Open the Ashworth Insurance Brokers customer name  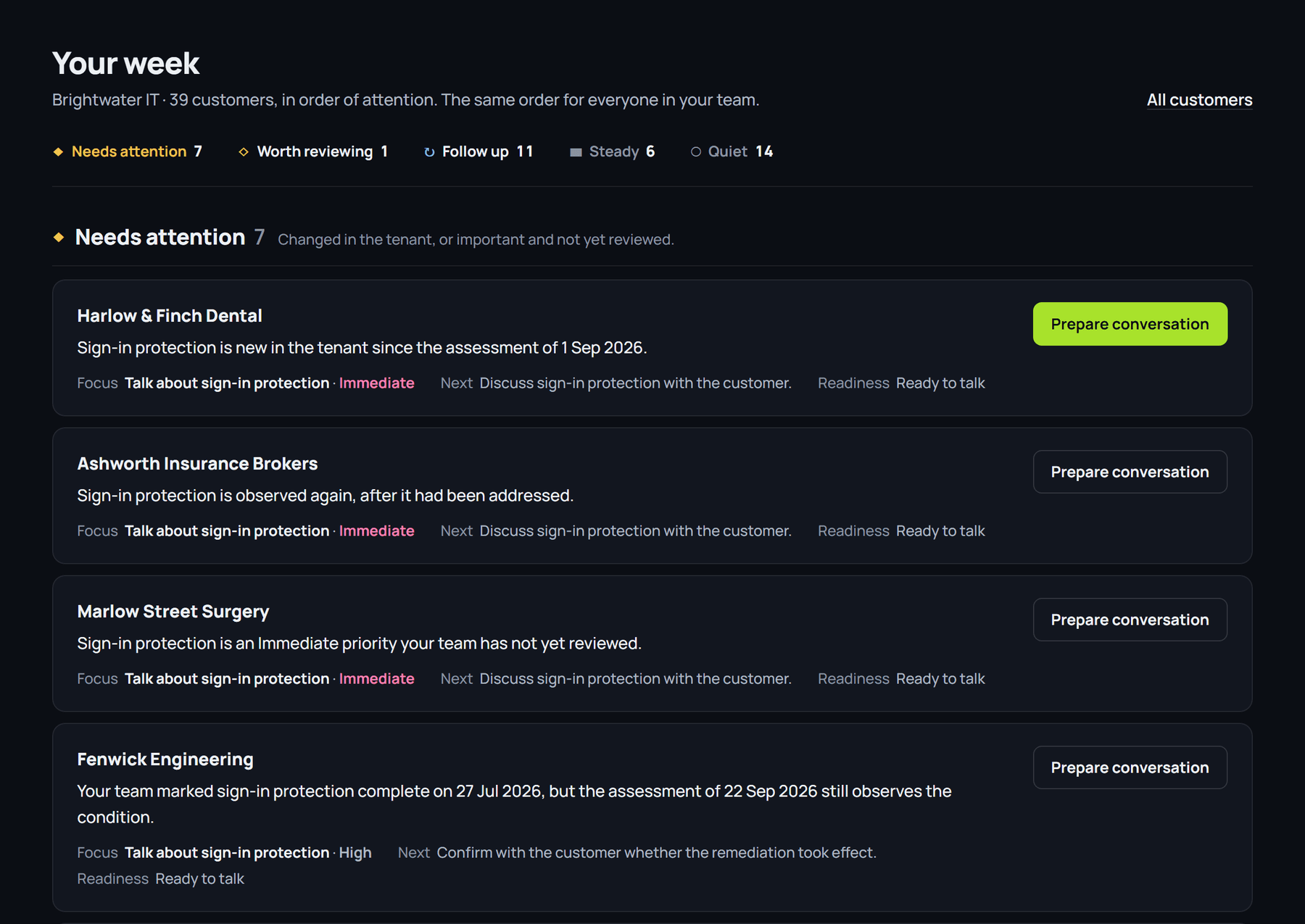197,464
